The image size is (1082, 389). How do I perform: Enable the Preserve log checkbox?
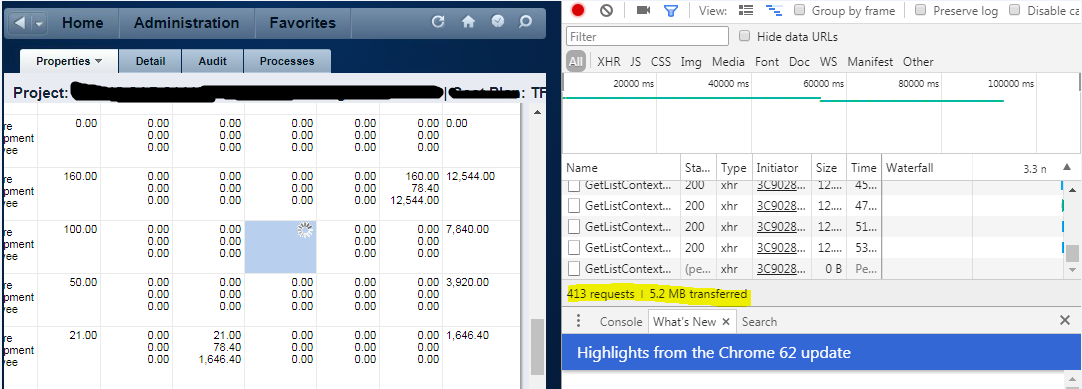pos(921,10)
